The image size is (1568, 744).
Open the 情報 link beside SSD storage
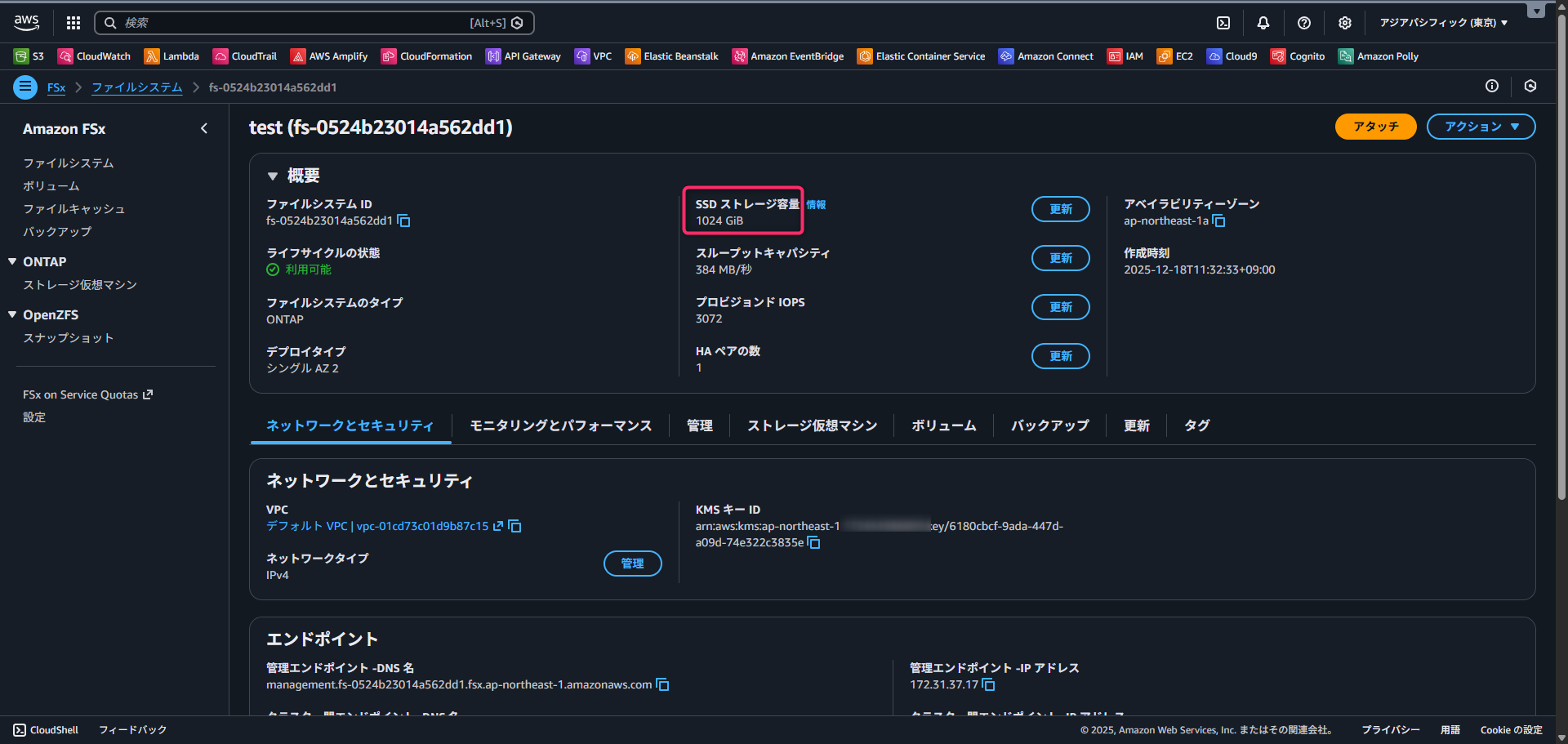[x=816, y=205]
